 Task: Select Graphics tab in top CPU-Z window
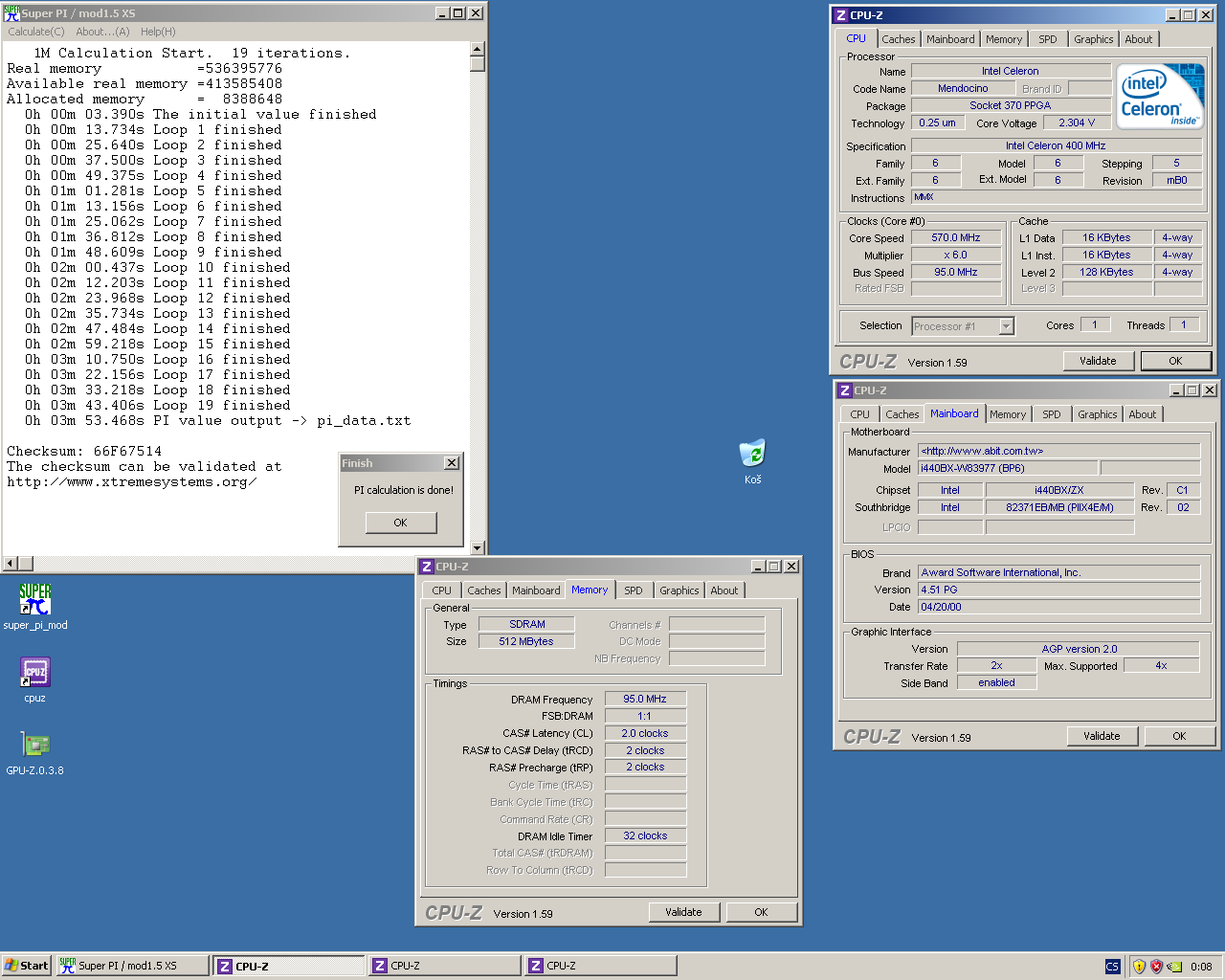pyautogui.click(x=1093, y=39)
